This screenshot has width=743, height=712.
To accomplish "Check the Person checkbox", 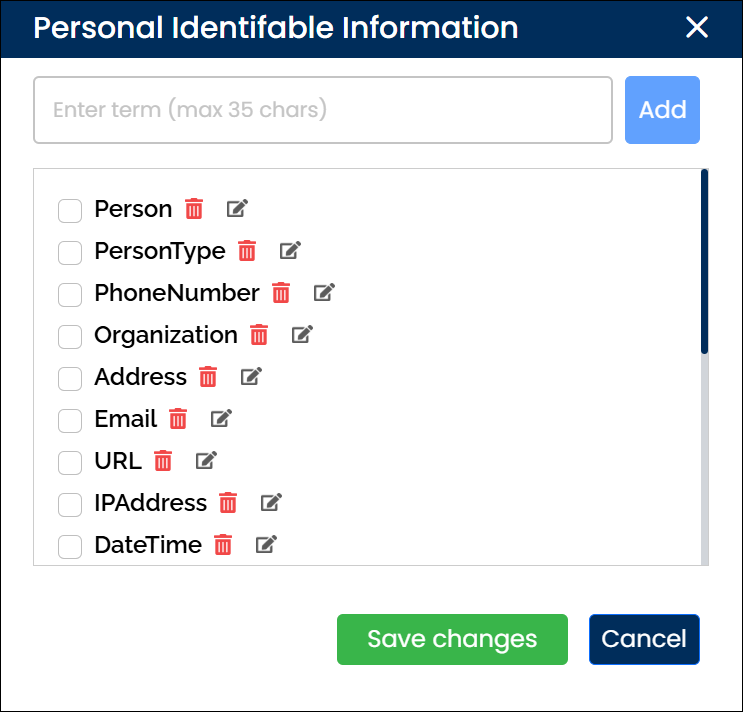I will click(x=70, y=211).
